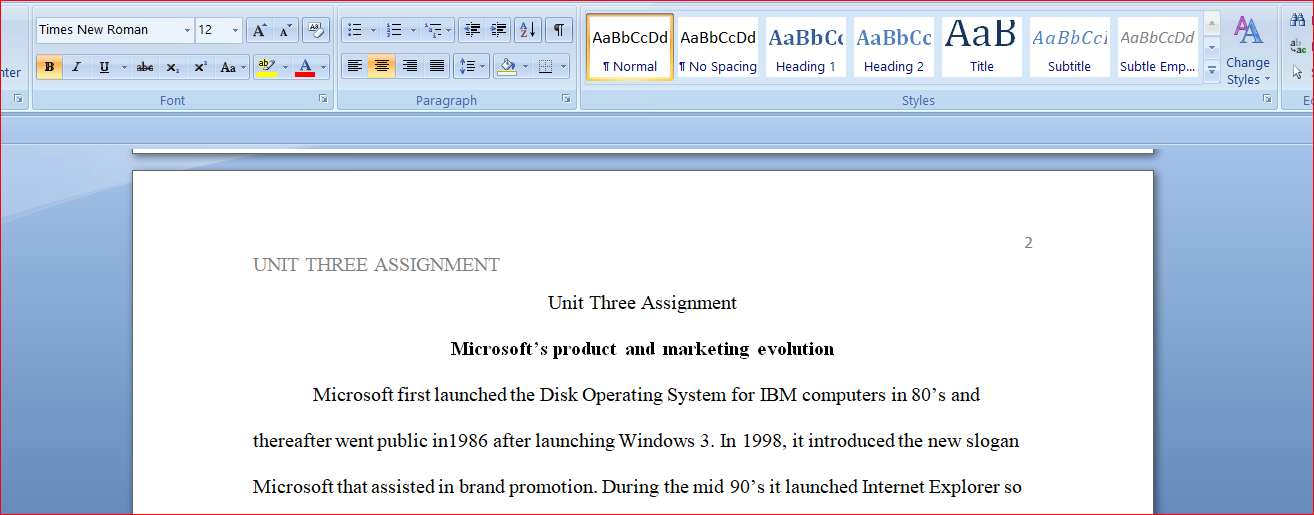Click the title Unit Three Assignment
The image size is (1314, 515).
pos(642,303)
